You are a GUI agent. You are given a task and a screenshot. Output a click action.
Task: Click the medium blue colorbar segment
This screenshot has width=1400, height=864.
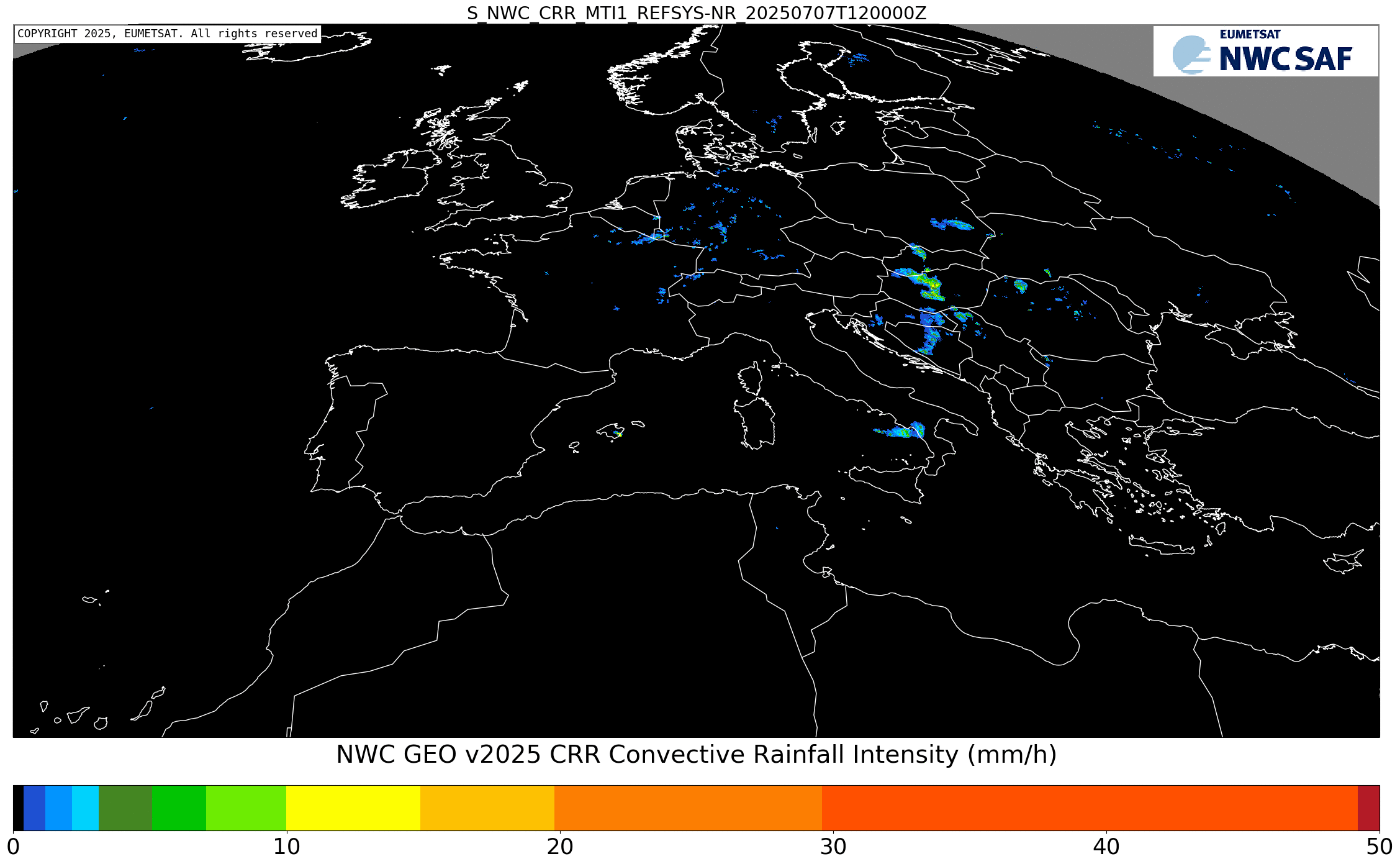[58, 808]
